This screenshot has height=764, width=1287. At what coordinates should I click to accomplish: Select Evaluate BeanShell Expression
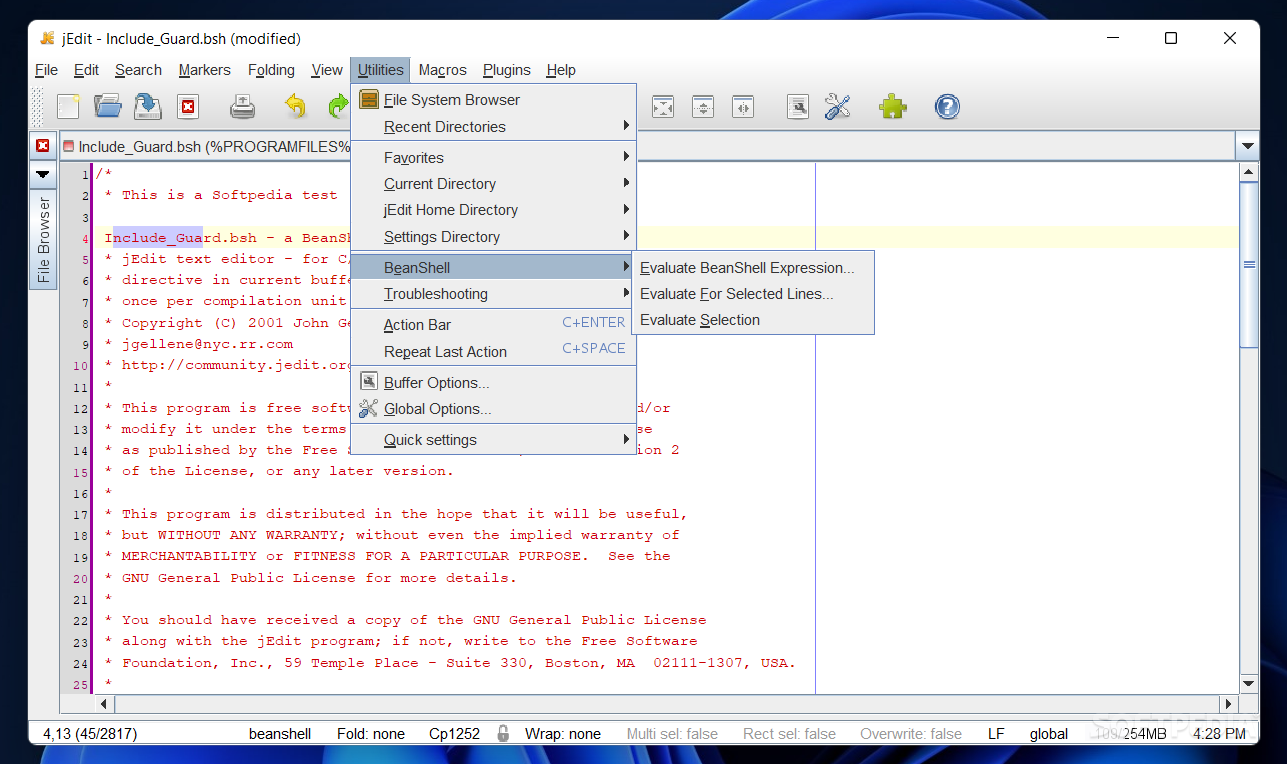[753, 268]
